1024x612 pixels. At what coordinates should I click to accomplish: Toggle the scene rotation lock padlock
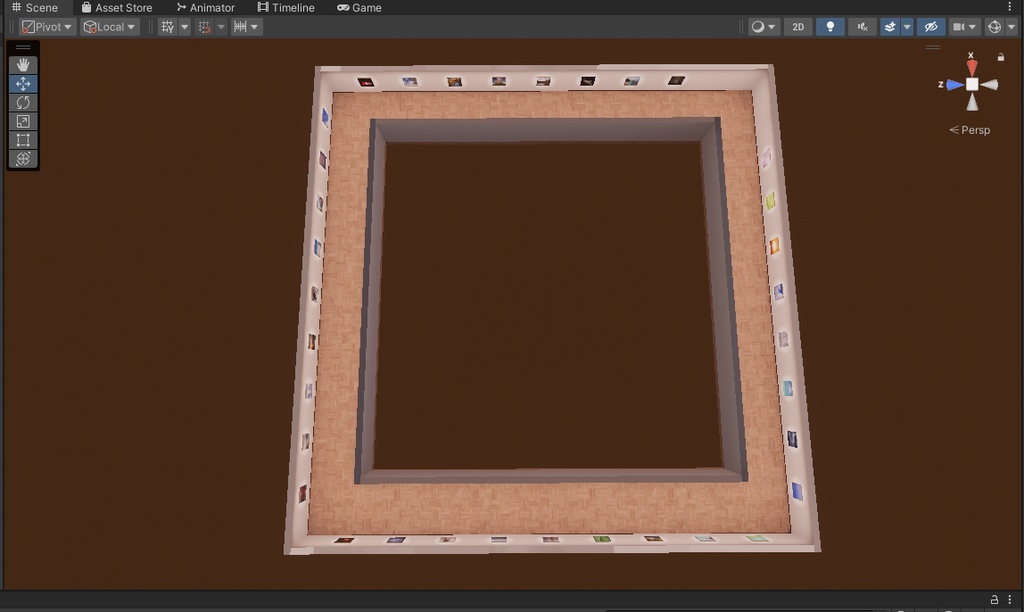1000,57
